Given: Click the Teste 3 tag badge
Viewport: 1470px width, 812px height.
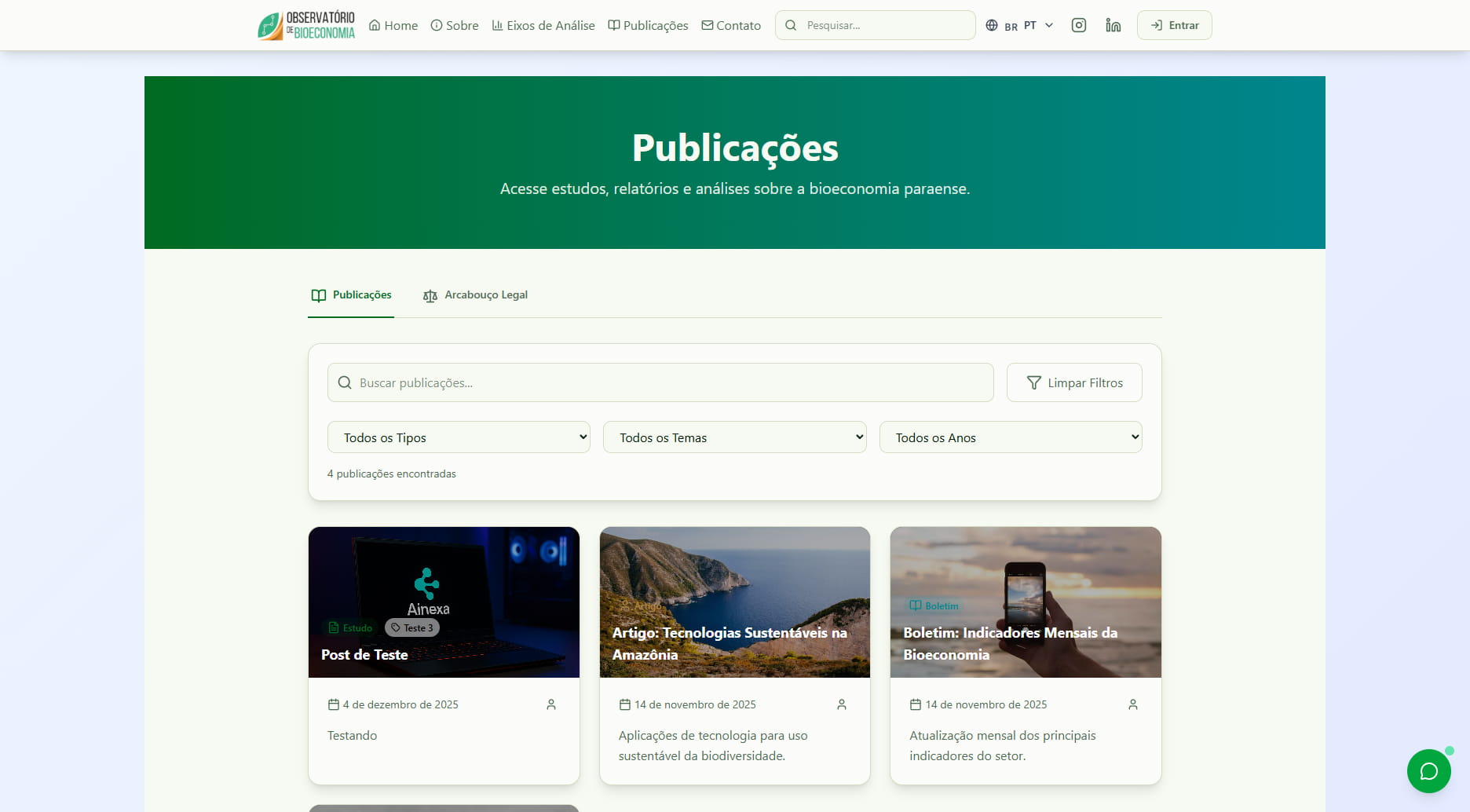Looking at the screenshot, I should coord(412,628).
